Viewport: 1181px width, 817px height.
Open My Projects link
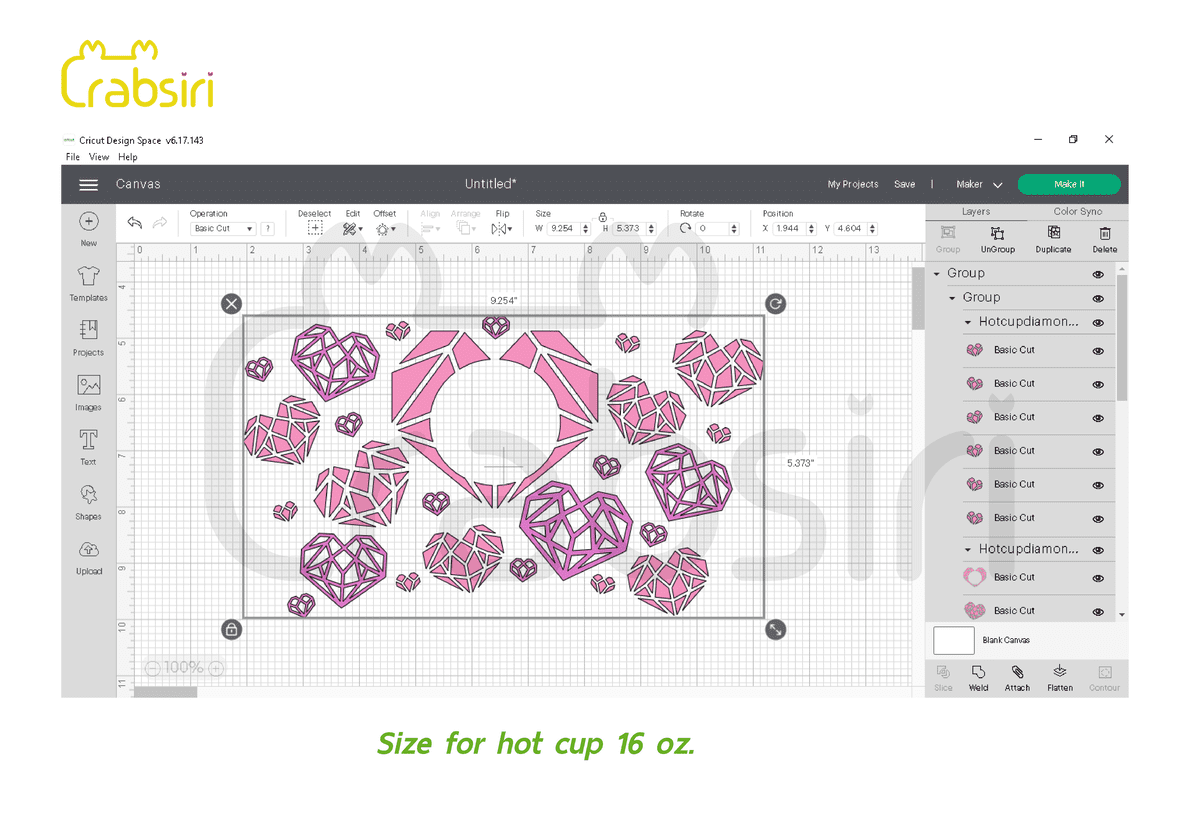[x=852, y=185]
